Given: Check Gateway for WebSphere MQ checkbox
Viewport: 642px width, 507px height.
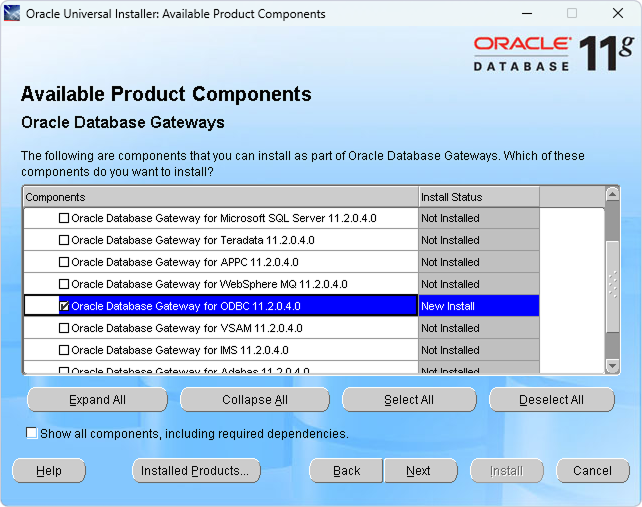Looking at the screenshot, I should (x=64, y=284).
